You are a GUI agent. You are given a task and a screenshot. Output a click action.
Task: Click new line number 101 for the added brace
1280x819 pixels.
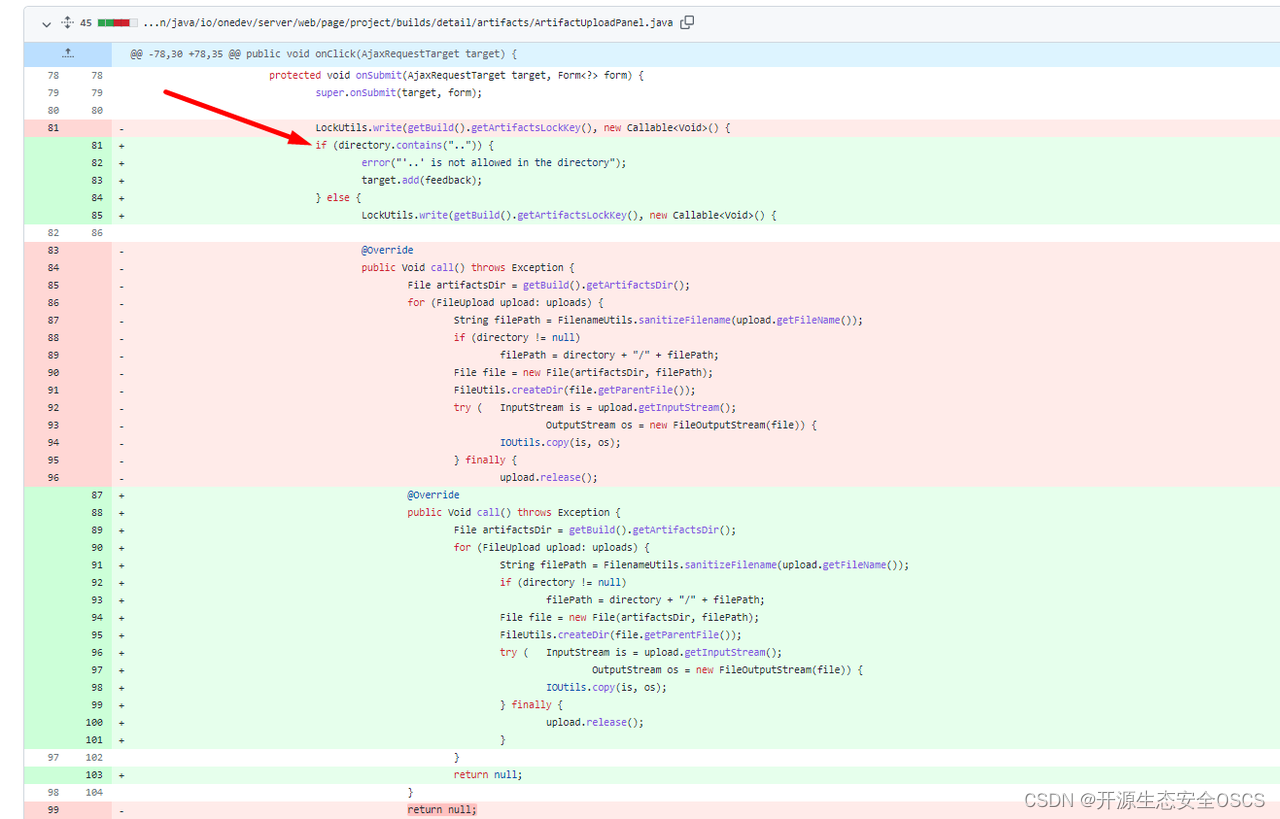coord(95,740)
